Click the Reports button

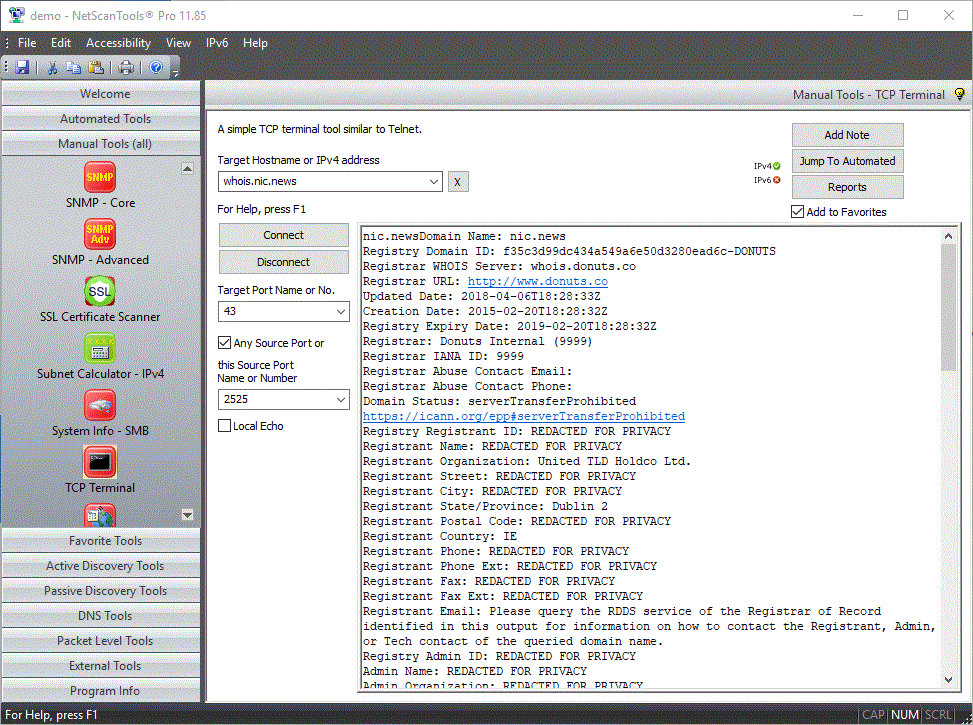[847, 187]
